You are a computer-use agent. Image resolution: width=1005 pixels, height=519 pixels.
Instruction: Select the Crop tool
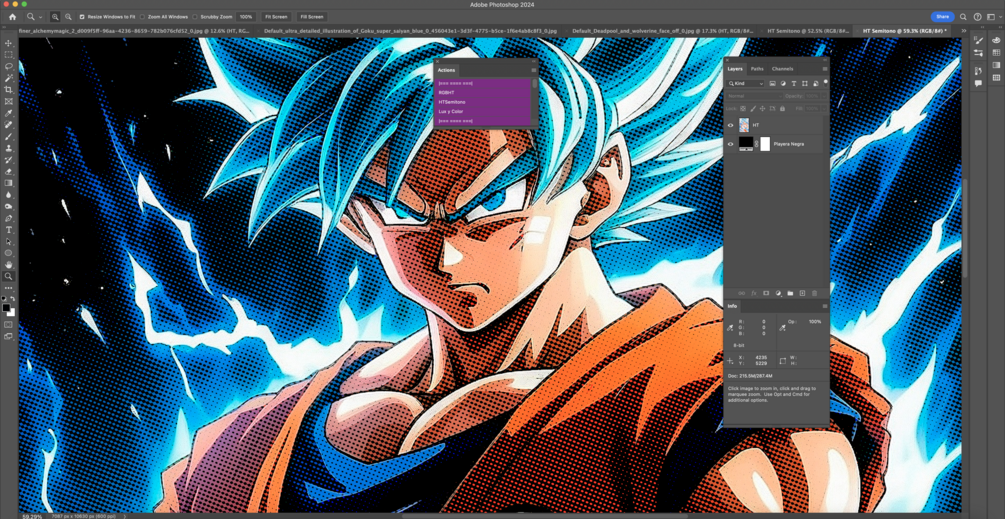pyautogui.click(x=9, y=90)
